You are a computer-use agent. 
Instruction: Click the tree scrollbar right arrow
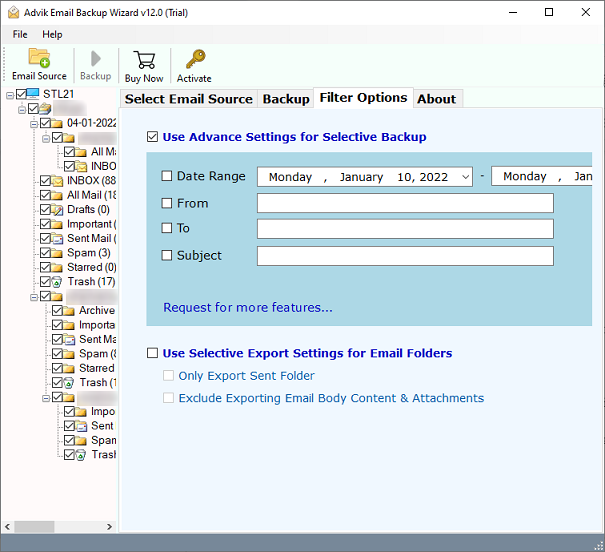(109, 527)
